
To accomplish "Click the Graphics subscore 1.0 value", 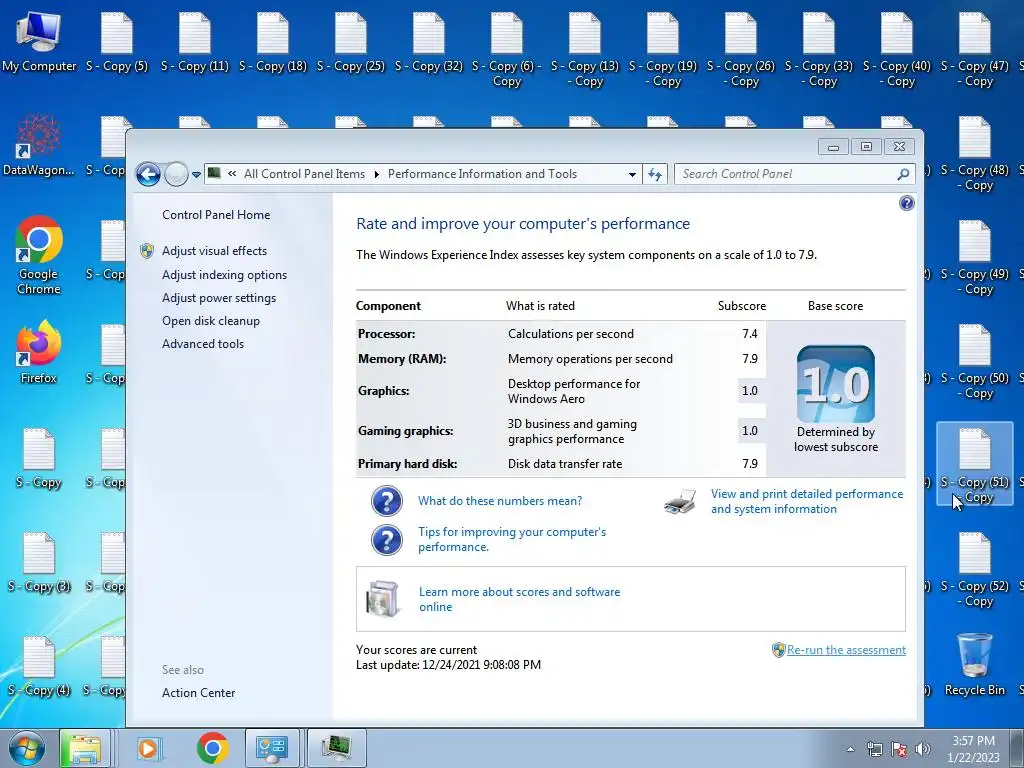I will point(750,391).
